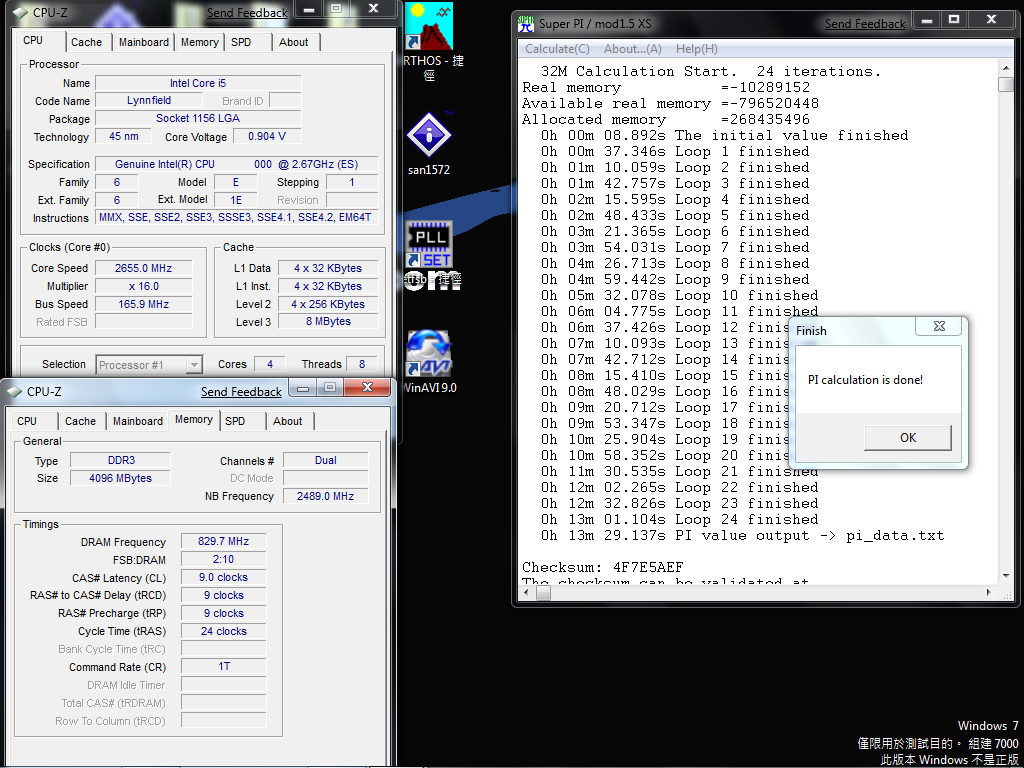Screen dimensions: 1024x768
Task: Click Super PI vertical scrollbar down arrow
Action: (1006, 576)
